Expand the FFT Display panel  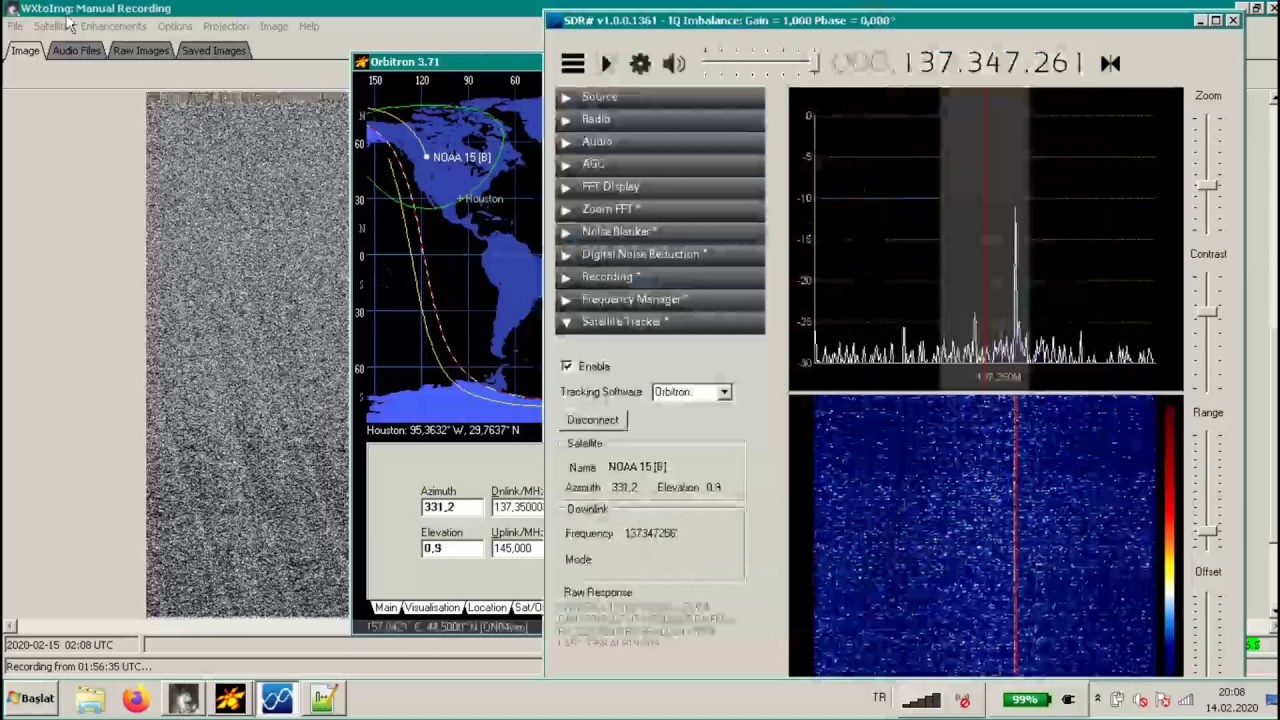tap(660, 187)
